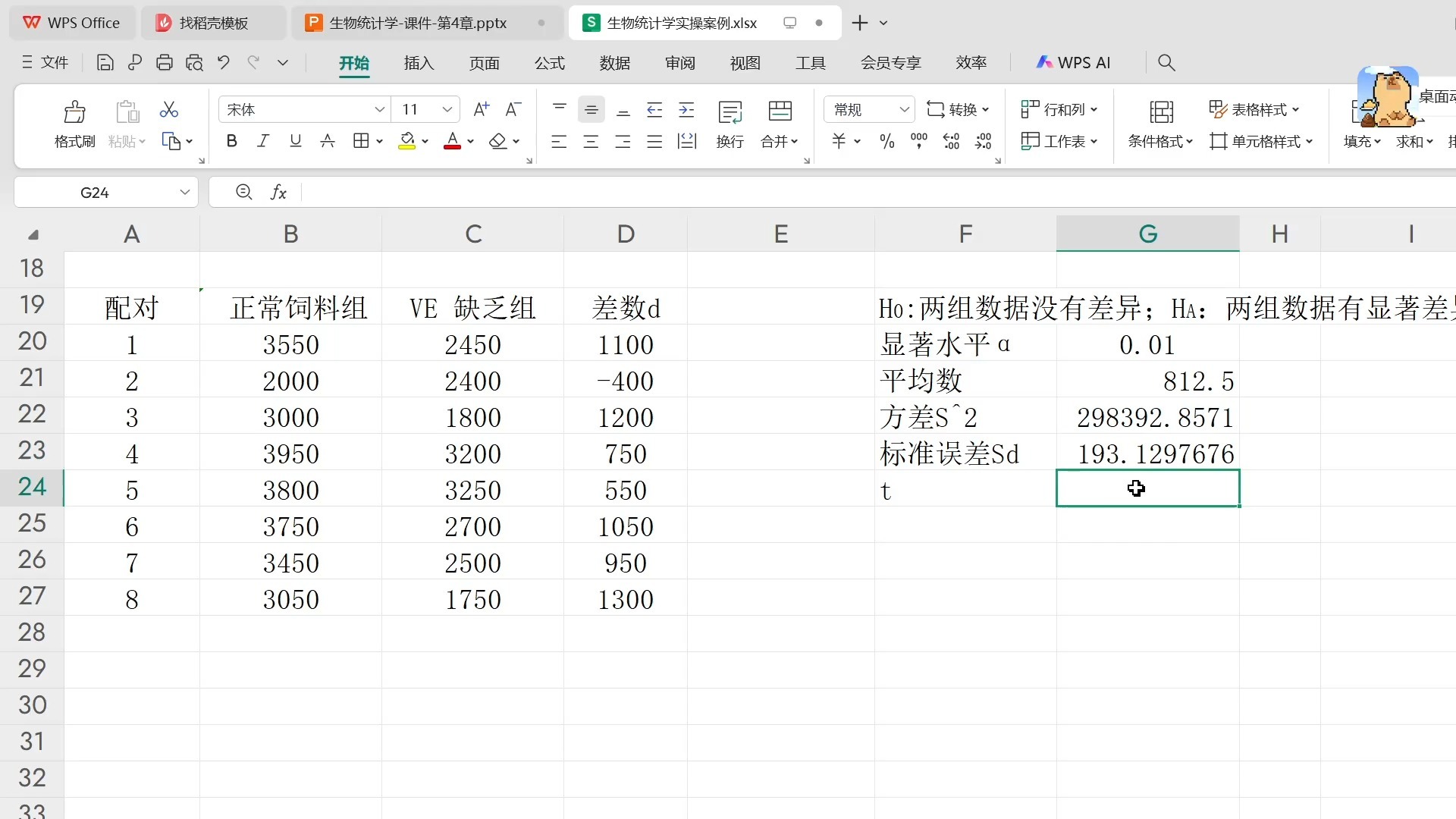The height and width of the screenshot is (819, 1456).
Task: Switch to Formulas (公式) tab
Action: click(550, 63)
